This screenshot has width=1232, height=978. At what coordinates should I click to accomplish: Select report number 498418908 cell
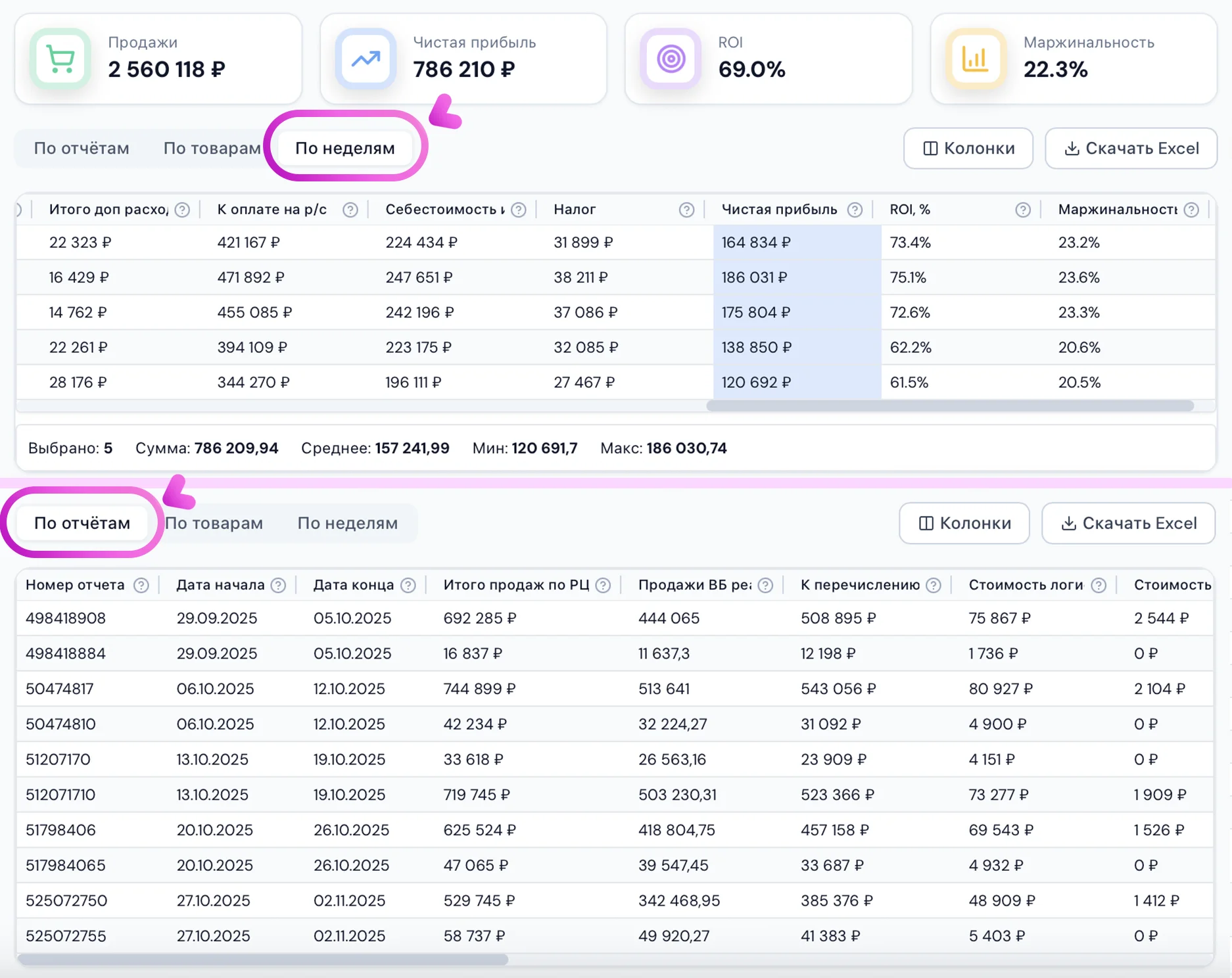pos(66,618)
